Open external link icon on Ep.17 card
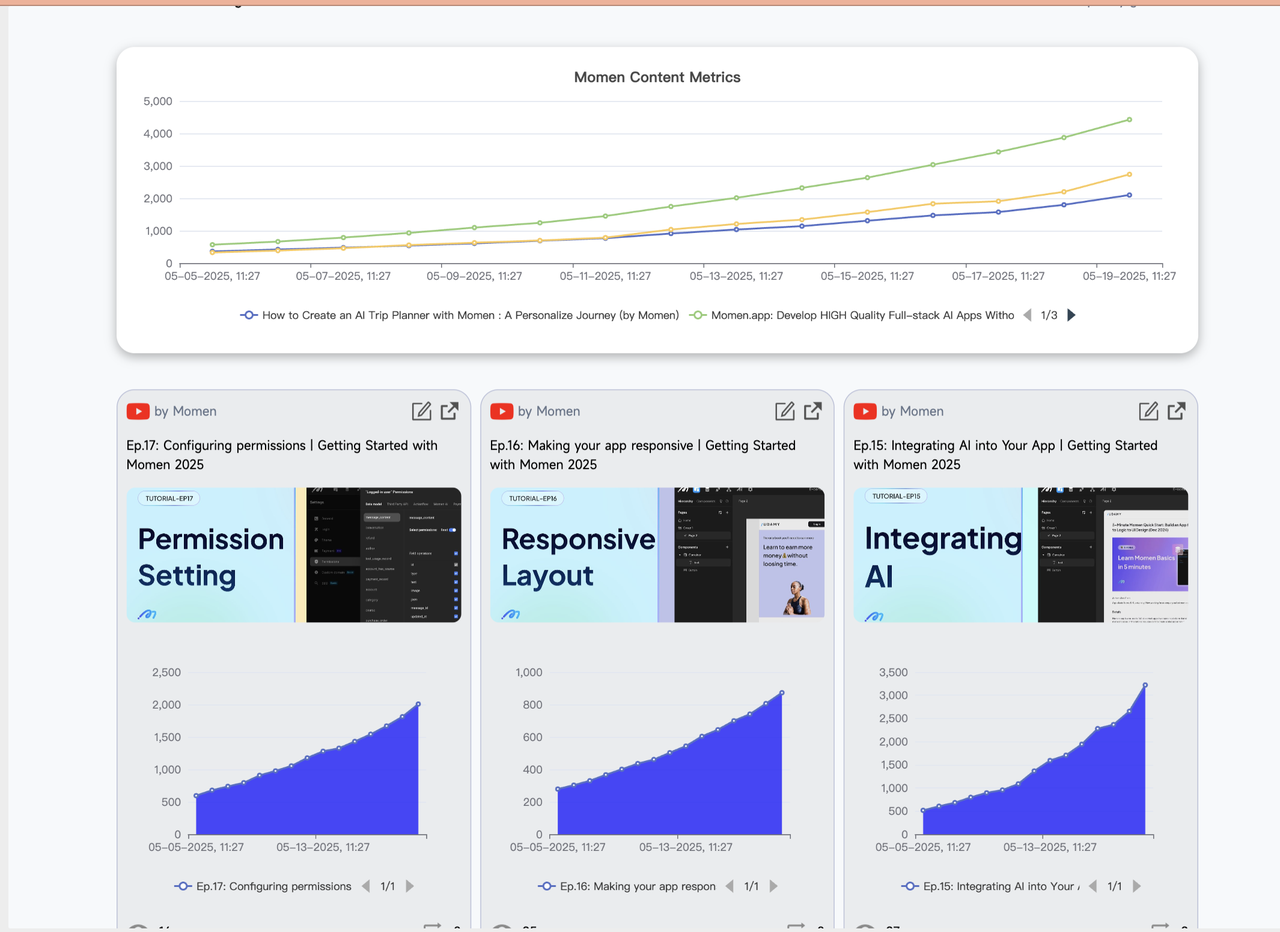The width and height of the screenshot is (1280, 932). click(x=449, y=411)
